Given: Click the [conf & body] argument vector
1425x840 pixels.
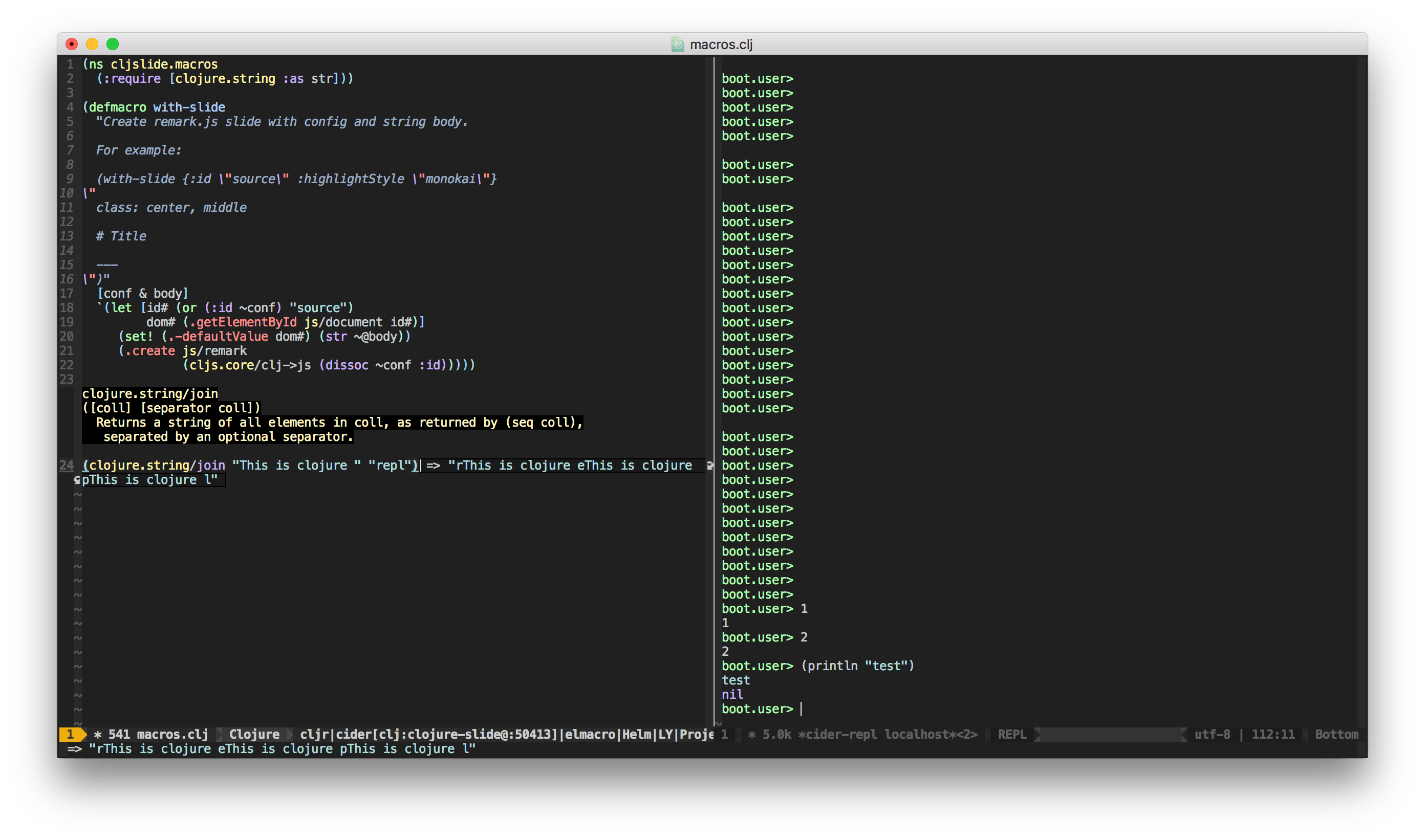Looking at the screenshot, I should (143, 293).
